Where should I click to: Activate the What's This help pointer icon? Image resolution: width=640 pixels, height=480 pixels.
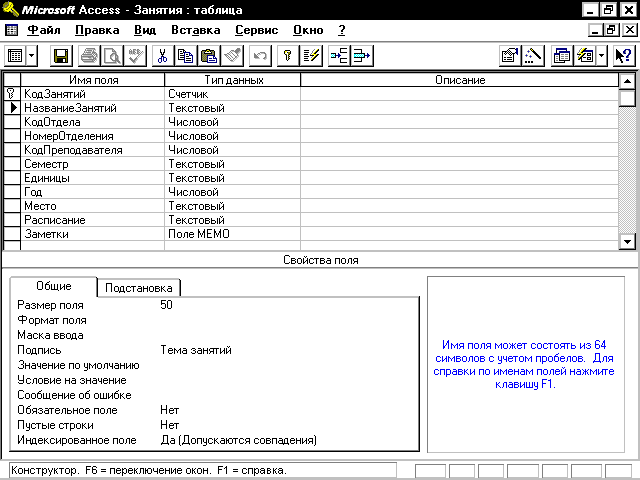tap(624, 56)
